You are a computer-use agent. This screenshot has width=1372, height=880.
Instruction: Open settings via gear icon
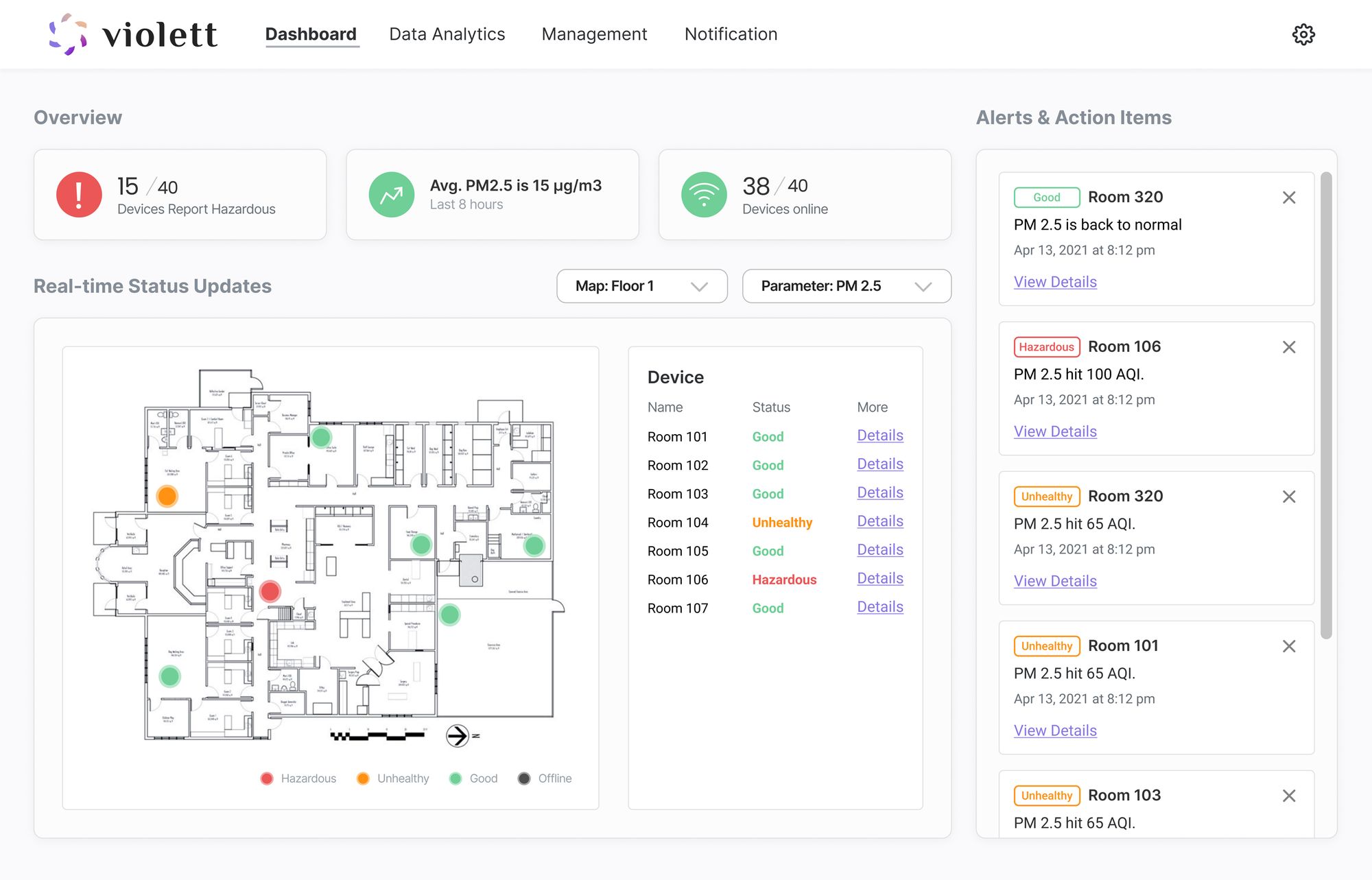point(1303,34)
